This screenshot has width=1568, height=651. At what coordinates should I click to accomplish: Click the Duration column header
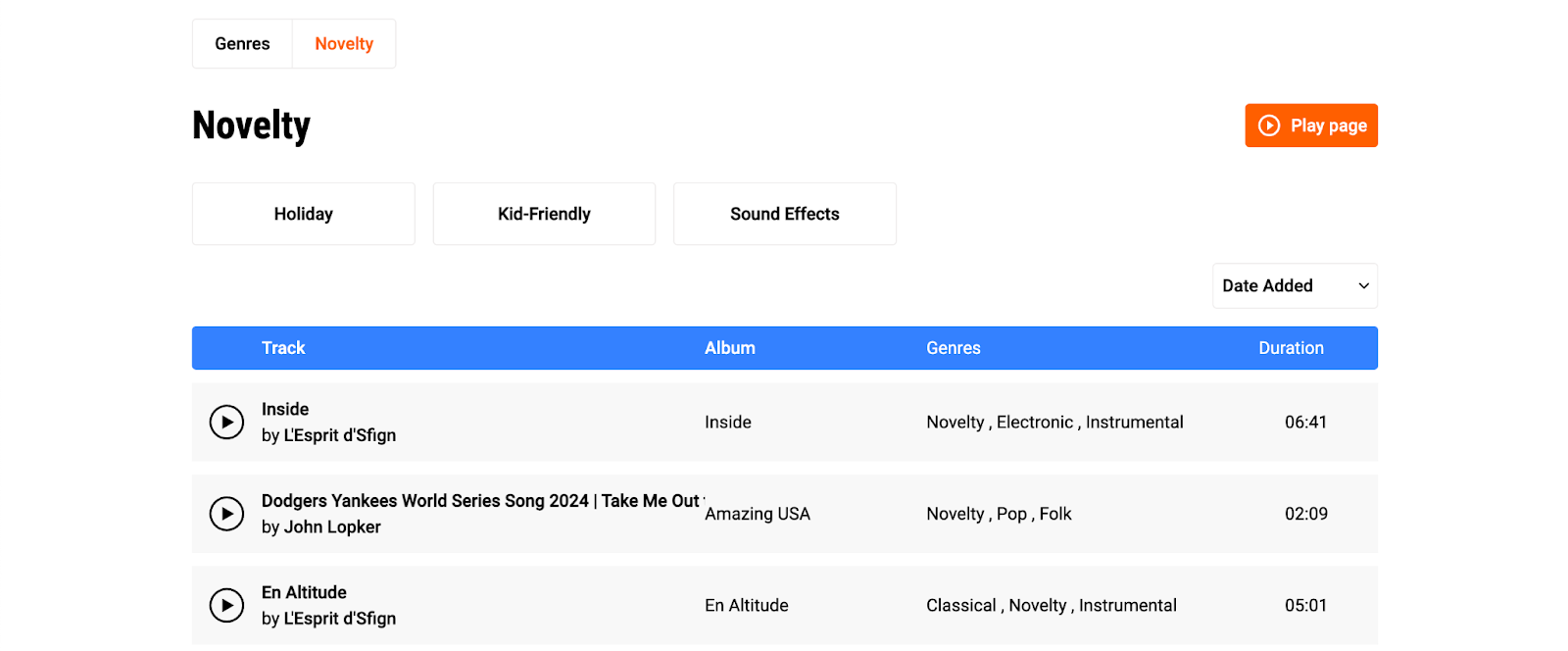[1291, 348]
